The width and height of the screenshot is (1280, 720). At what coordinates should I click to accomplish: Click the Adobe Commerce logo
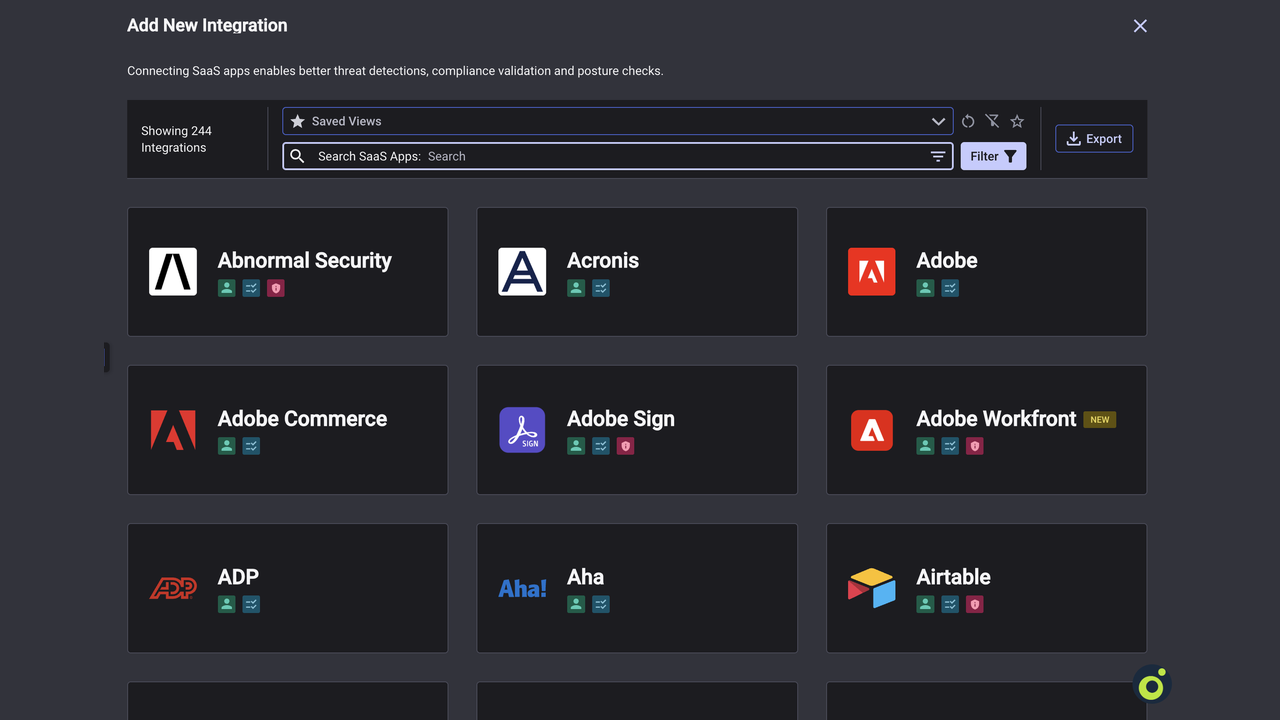pyautogui.click(x=173, y=430)
